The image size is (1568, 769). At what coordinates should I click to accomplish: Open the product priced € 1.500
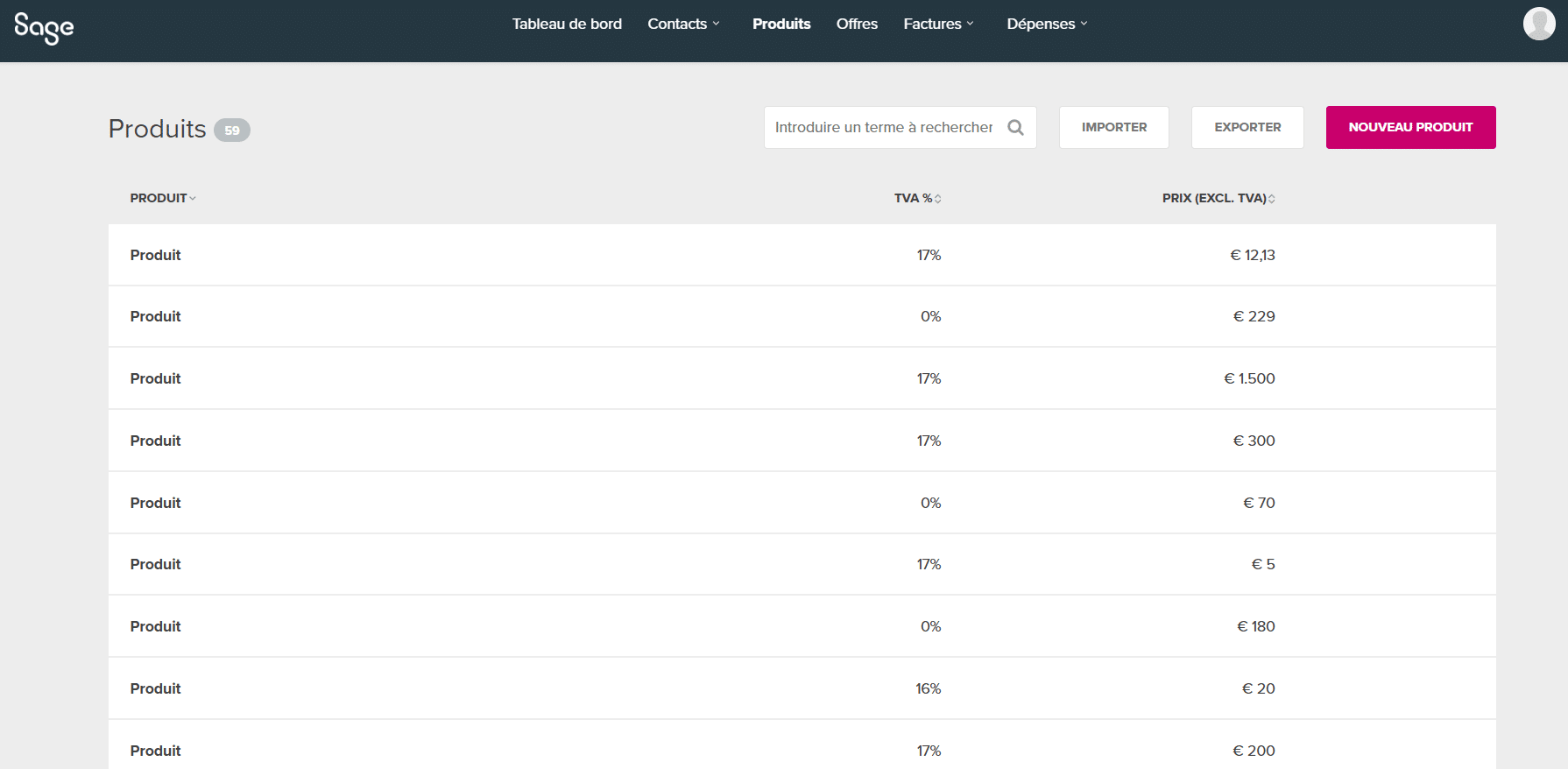point(802,378)
